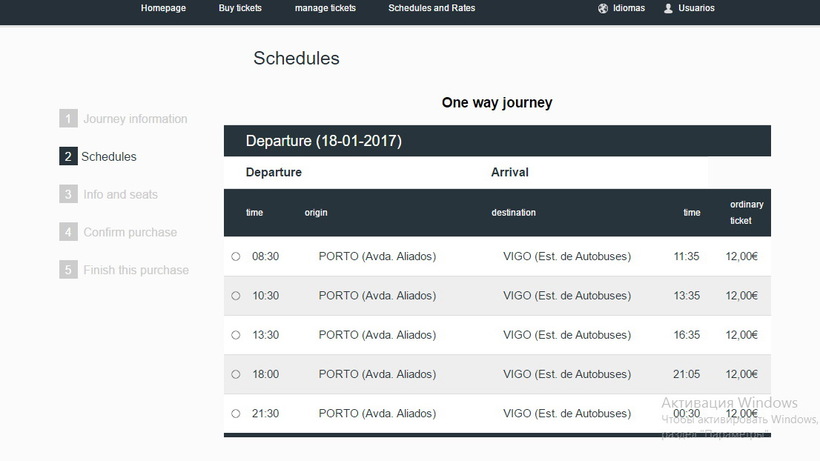Click the step 4 number box

coord(68,232)
